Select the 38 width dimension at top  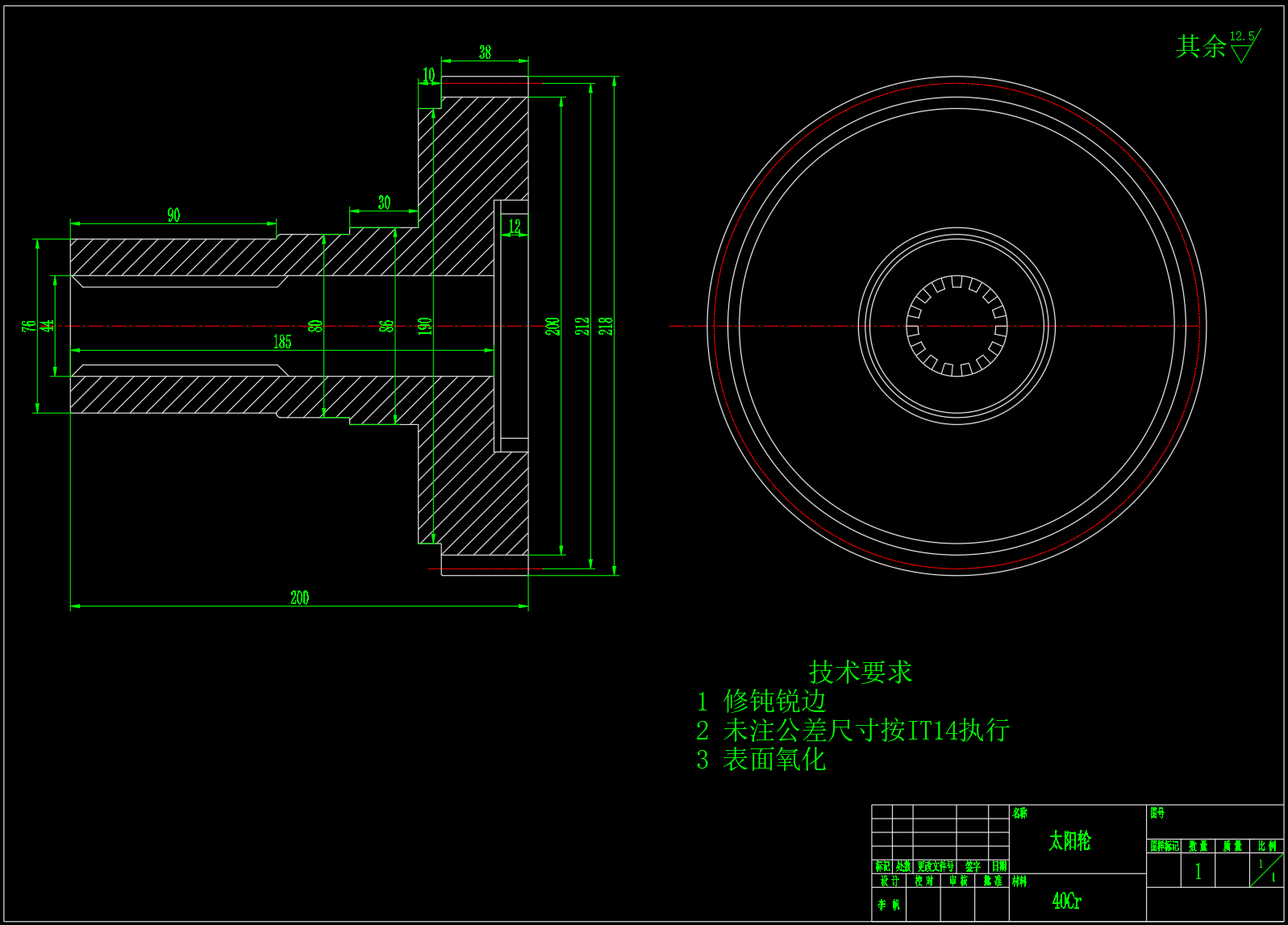[485, 52]
